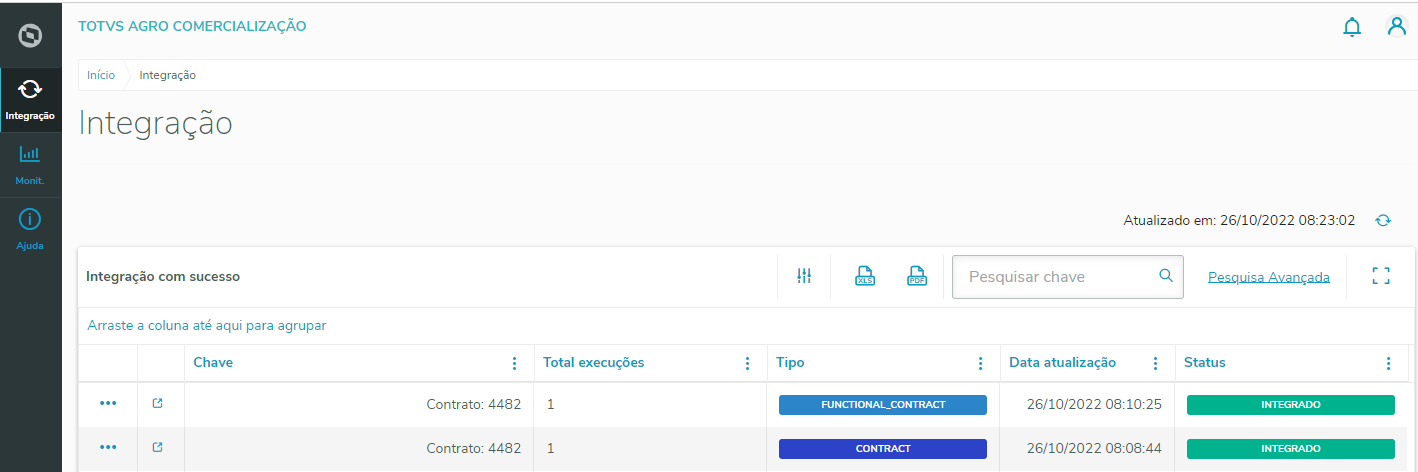The image size is (1418, 472).
Task: Open Chave column options menu
Action: pos(515,363)
